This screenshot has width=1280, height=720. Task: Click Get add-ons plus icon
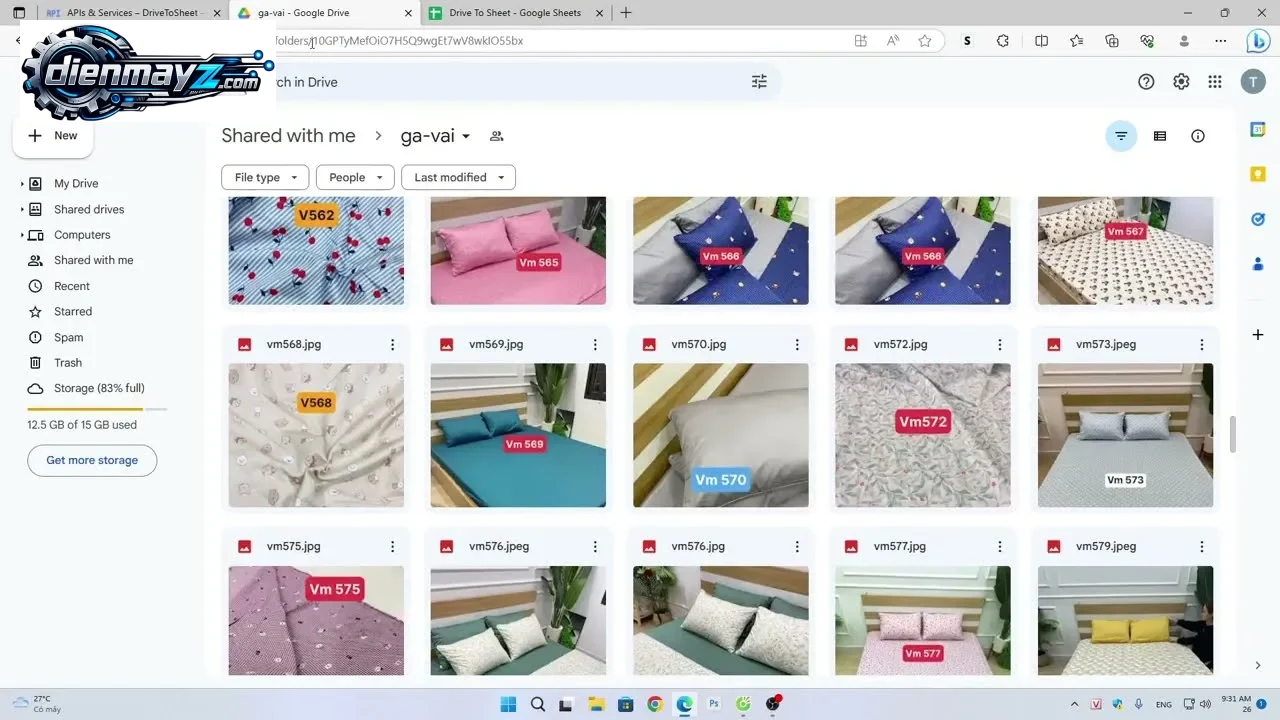pyautogui.click(x=1258, y=334)
